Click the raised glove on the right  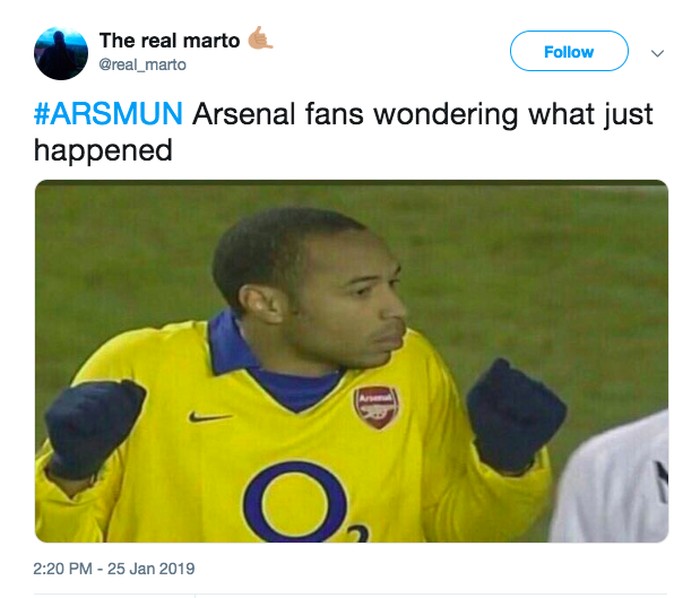[x=515, y=412]
